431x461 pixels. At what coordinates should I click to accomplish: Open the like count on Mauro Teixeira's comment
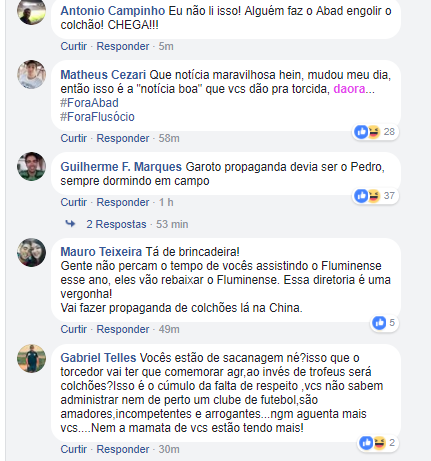pyautogui.click(x=384, y=323)
